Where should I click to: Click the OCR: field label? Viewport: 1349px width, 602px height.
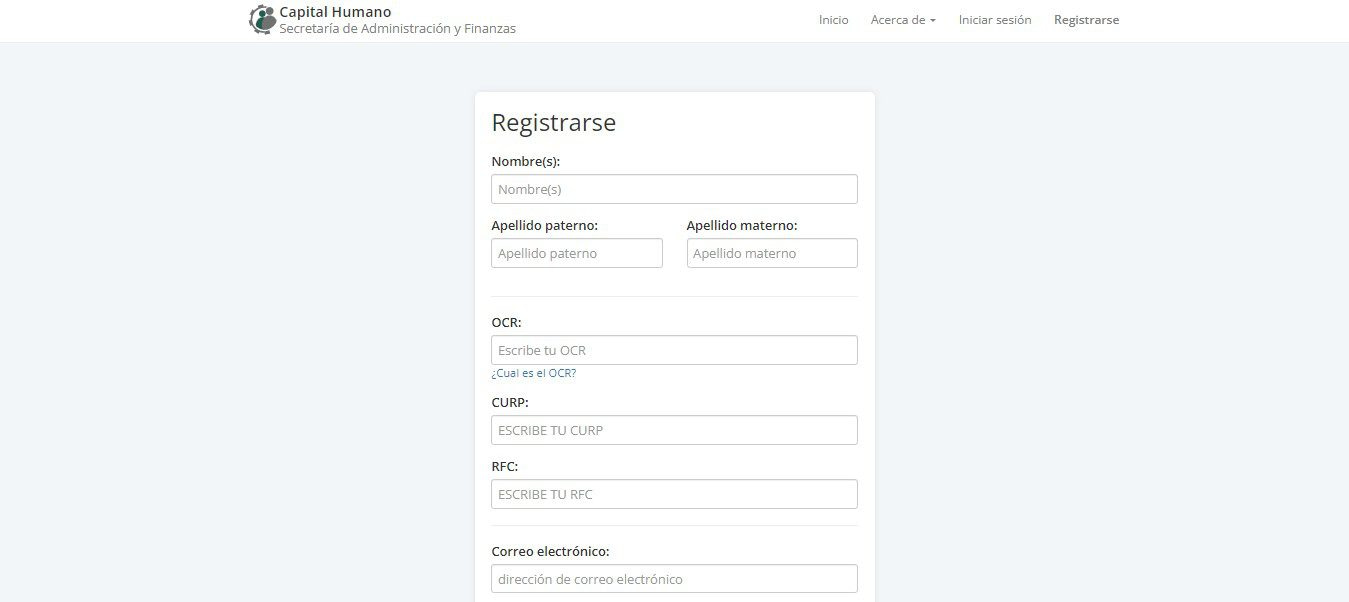tap(506, 323)
